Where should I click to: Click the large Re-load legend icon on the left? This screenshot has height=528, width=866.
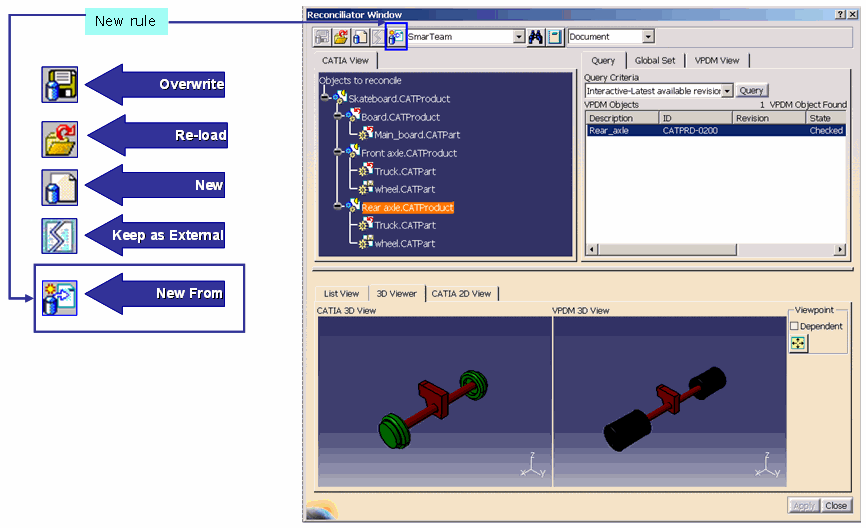coord(60,139)
